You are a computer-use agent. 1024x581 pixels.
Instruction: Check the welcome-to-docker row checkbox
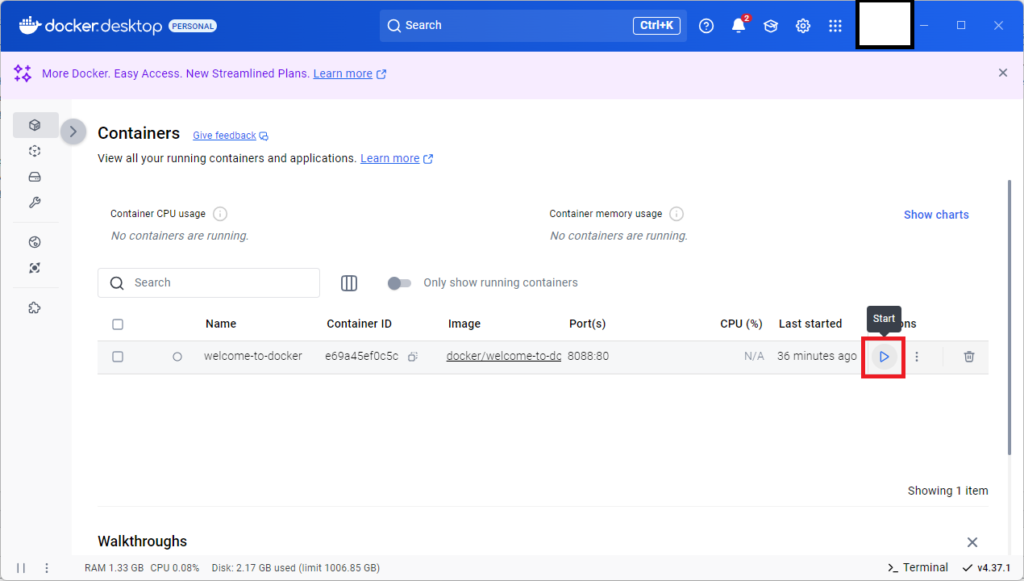(x=118, y=357)
